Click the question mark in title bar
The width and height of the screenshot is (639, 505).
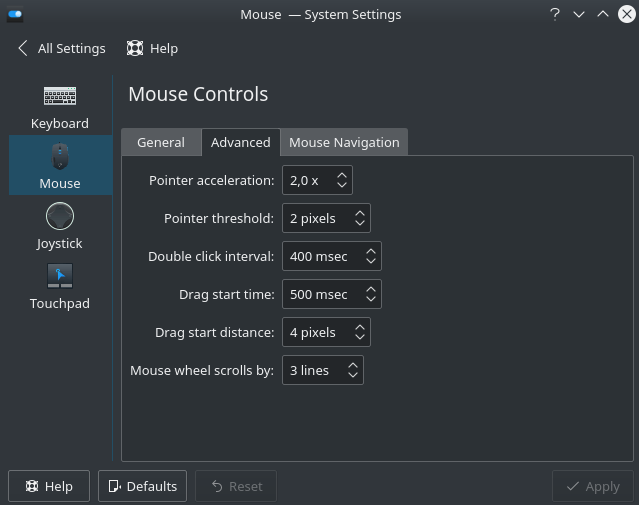[554, 15]
